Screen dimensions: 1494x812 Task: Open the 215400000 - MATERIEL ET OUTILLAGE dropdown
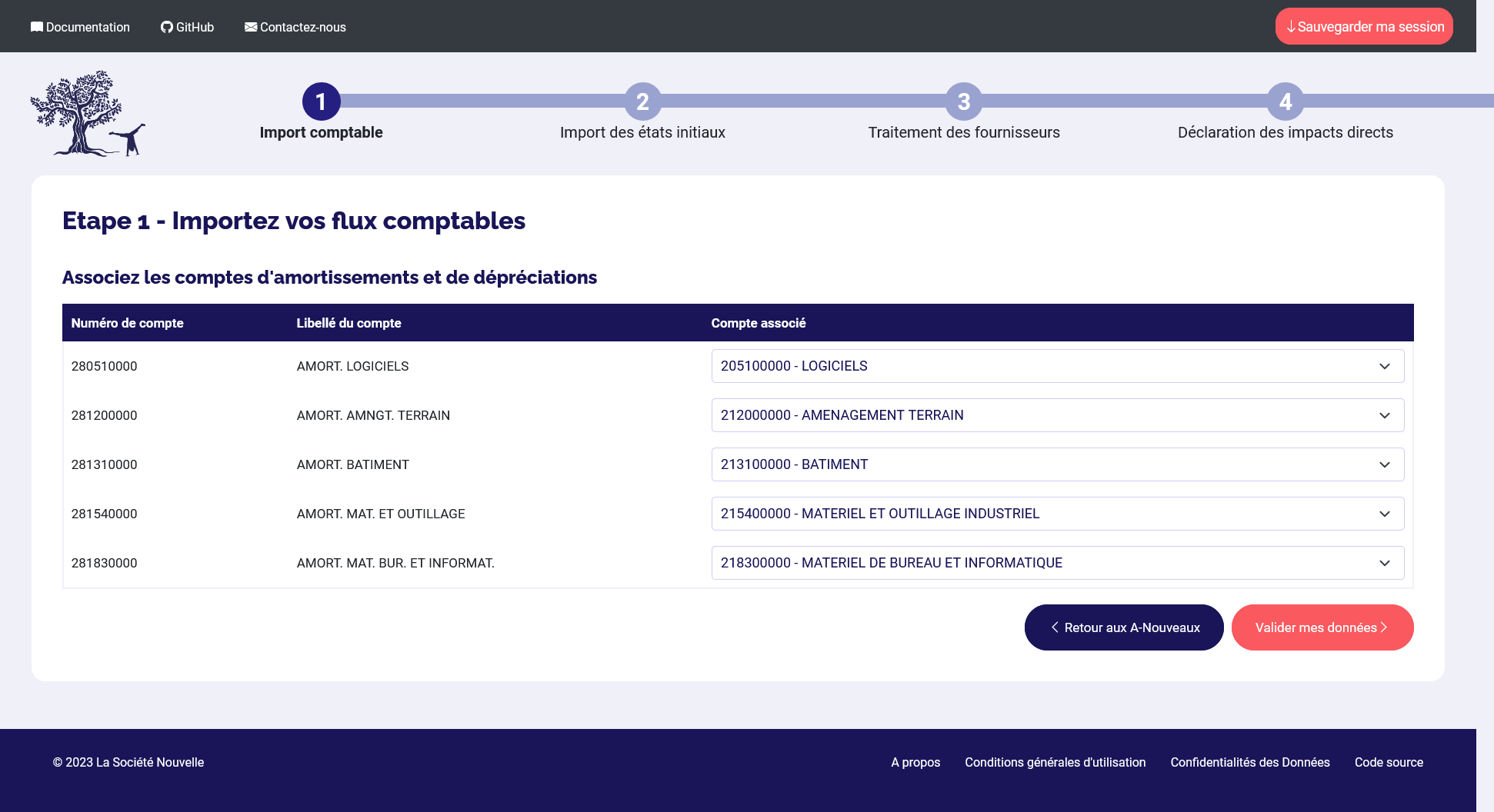pos(1058,514)
